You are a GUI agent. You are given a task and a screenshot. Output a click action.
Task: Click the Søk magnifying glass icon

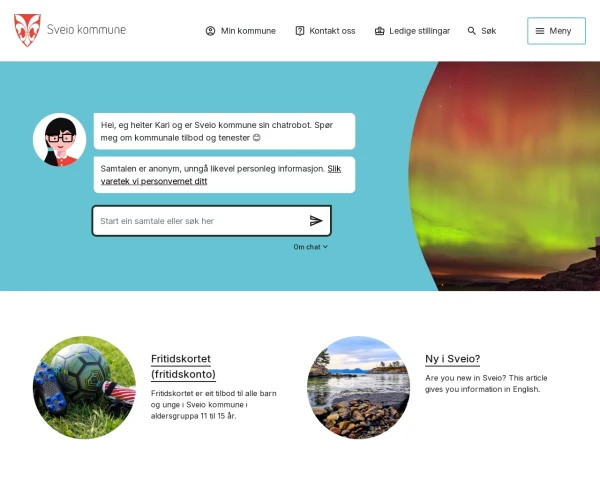(472, 31)
